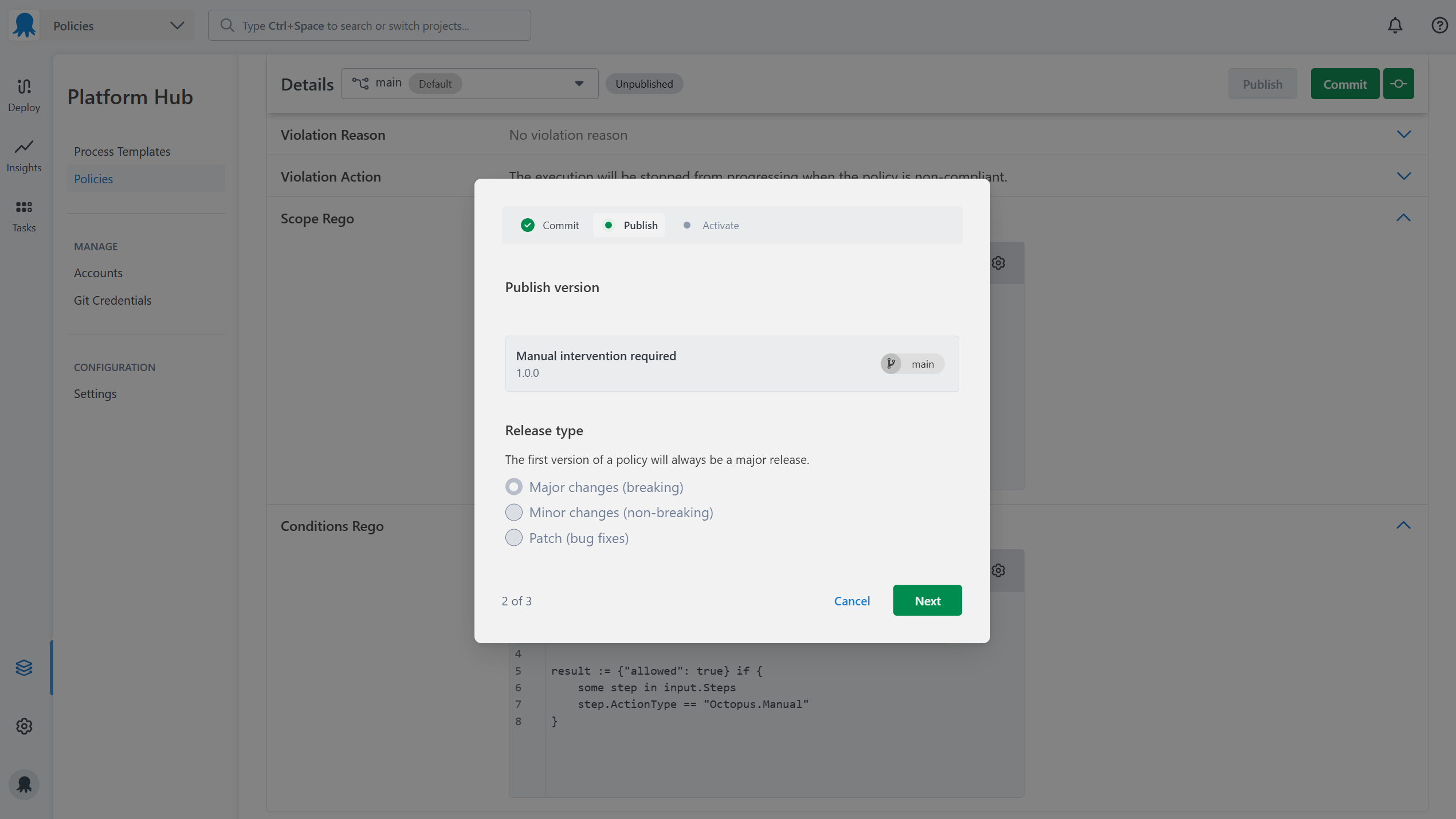Choose Patch (bug fixes) release type
The width and height of the screenshot is (1456, 819).
(x=513, y=537)
